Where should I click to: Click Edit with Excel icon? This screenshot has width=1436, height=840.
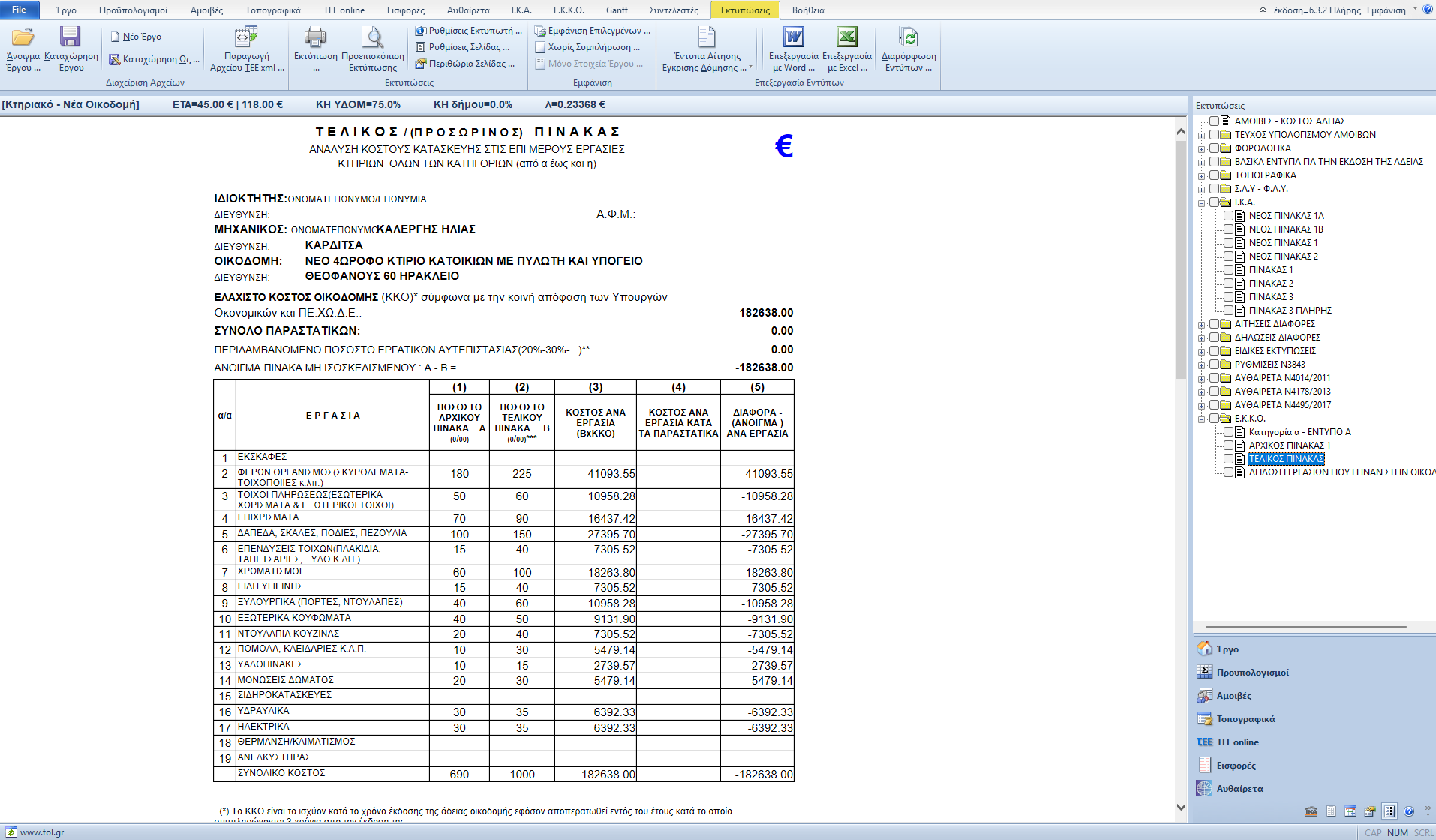click(846, 37)
